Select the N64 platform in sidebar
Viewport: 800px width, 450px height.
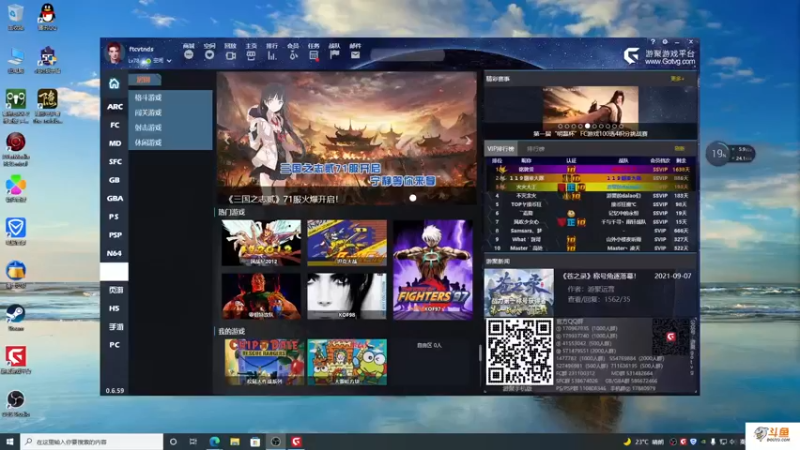point(114,253)
